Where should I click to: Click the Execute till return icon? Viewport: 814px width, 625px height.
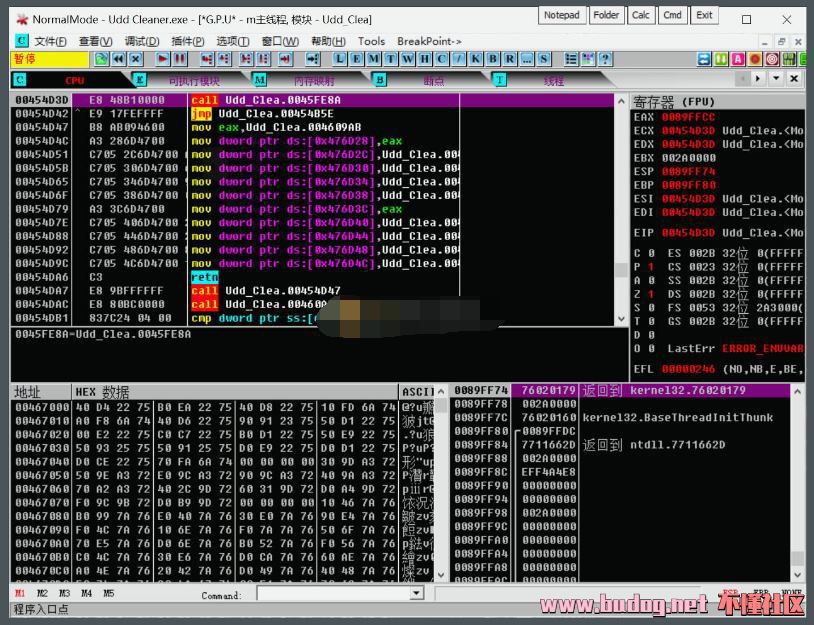pos(285,59)
